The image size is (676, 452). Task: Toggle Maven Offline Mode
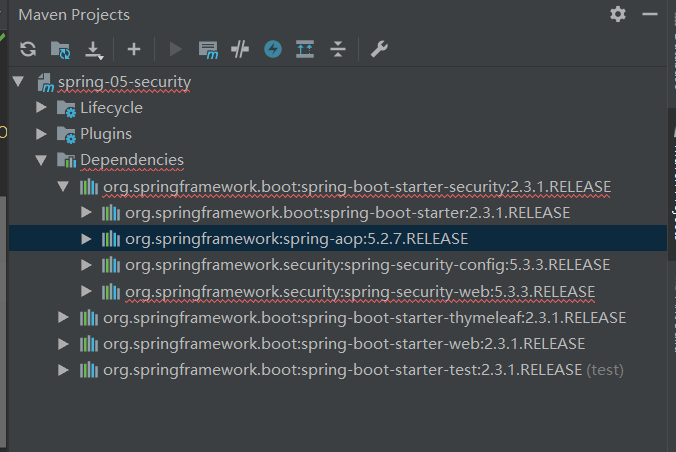click(239, 49)
